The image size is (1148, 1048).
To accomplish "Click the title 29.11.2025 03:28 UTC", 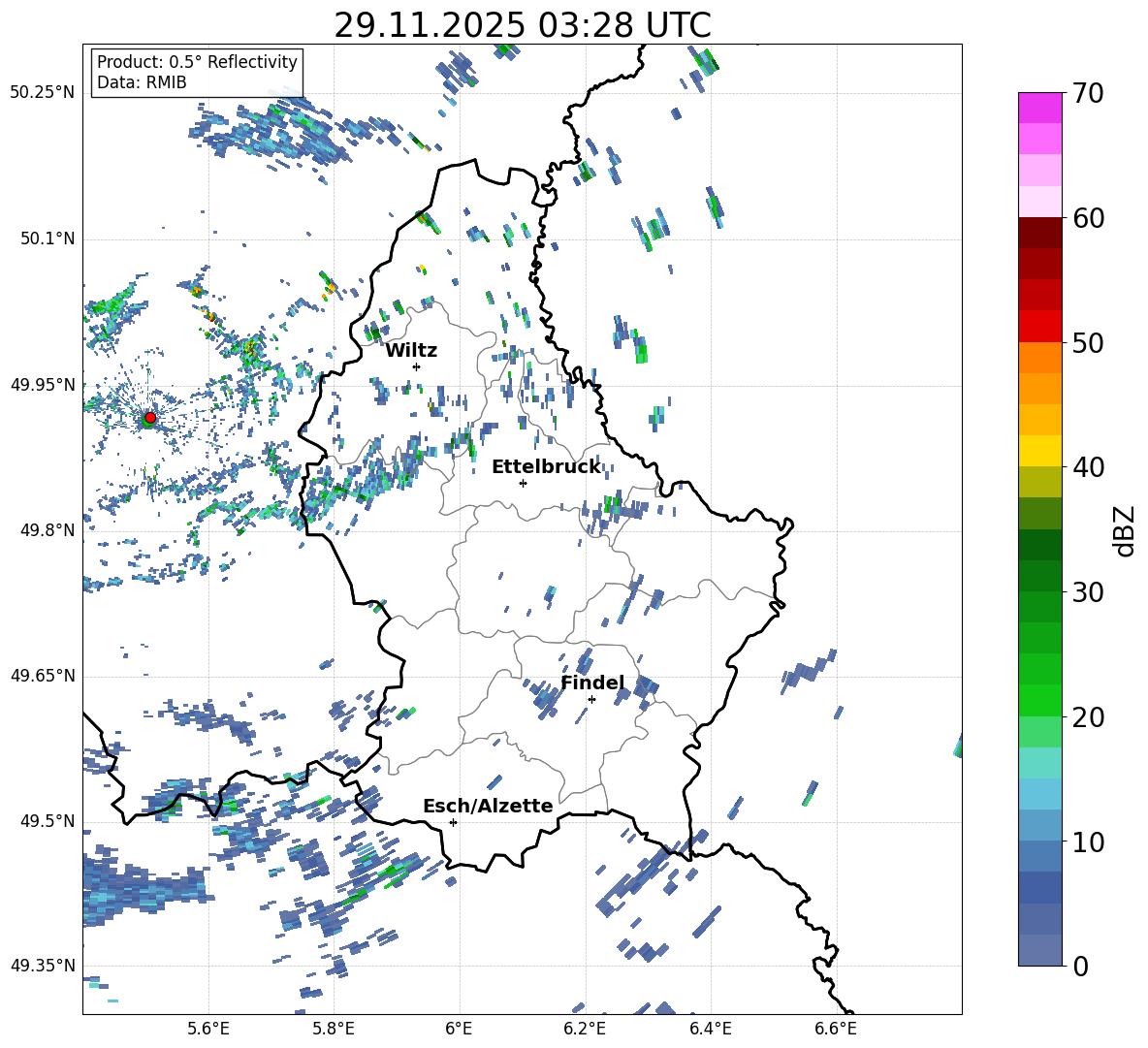I will (x=523, y=25).
